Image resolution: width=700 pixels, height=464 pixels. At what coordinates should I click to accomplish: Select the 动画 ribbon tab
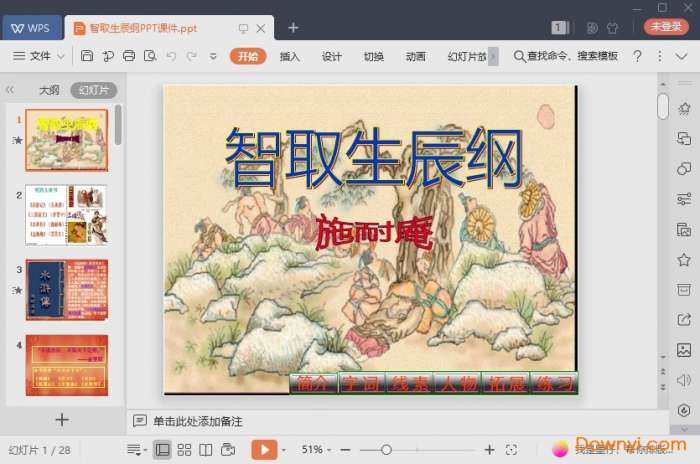(416, 56)
